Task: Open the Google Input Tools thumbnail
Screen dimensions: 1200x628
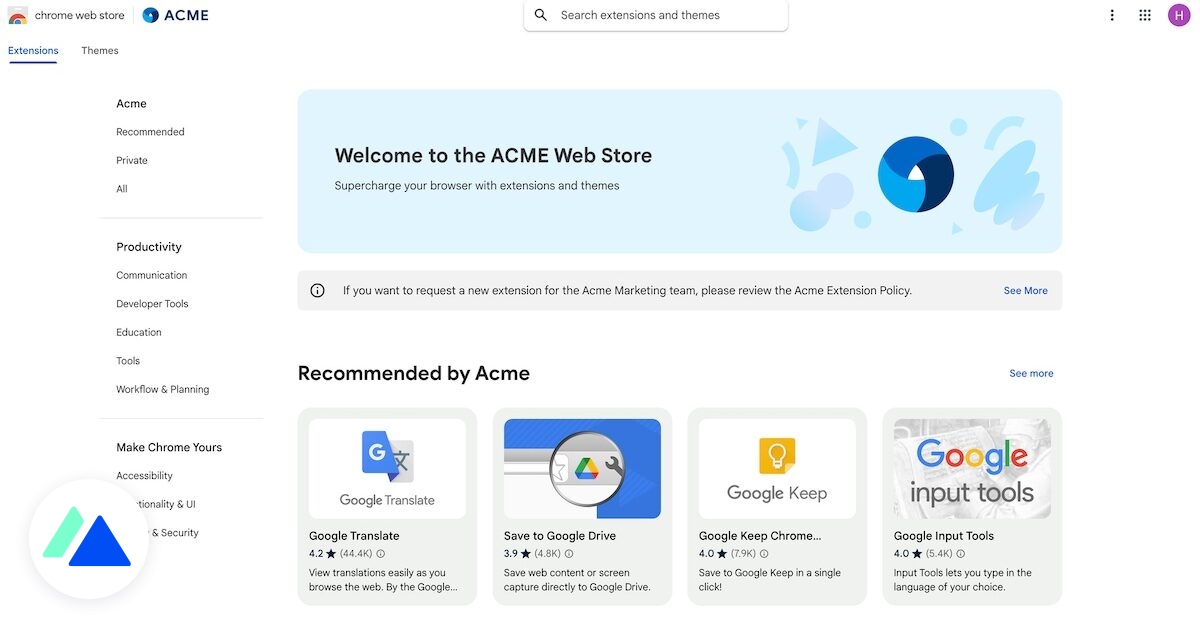Action: [972, 468]
